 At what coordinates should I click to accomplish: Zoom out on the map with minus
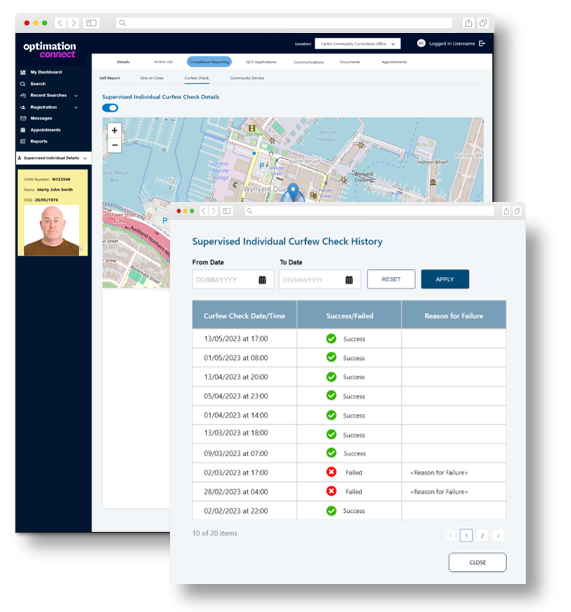tap(114, 145)
